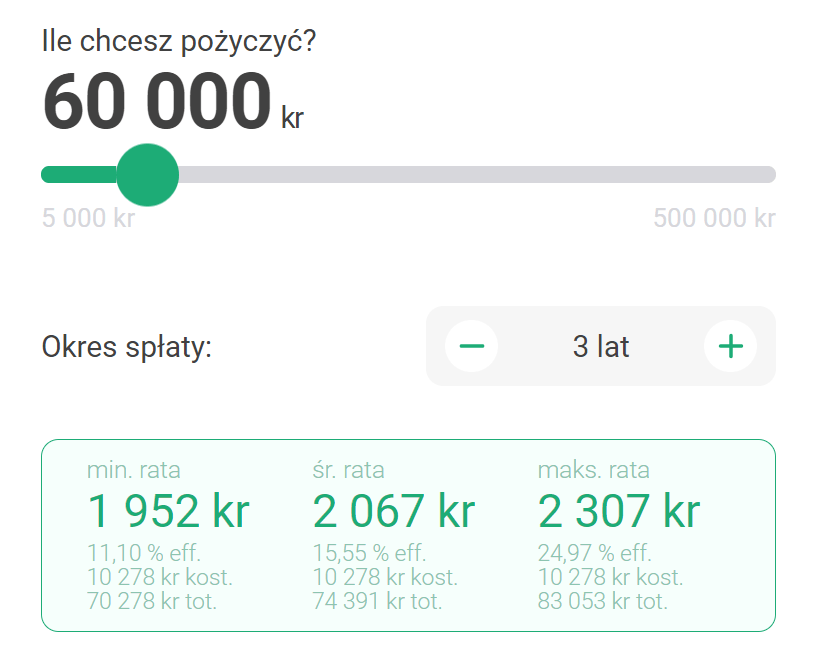Select the śr. rata 2 067 kr amount
The height and width of the screenshot is (659, 817).
tap(394, 511)
